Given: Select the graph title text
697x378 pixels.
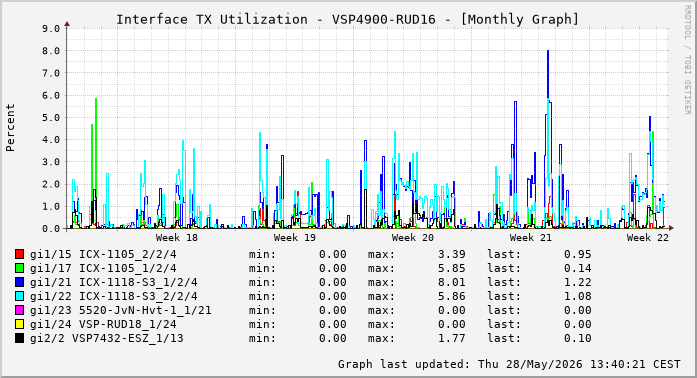Looking at the screenshot, I should click(x=348, y=20).
